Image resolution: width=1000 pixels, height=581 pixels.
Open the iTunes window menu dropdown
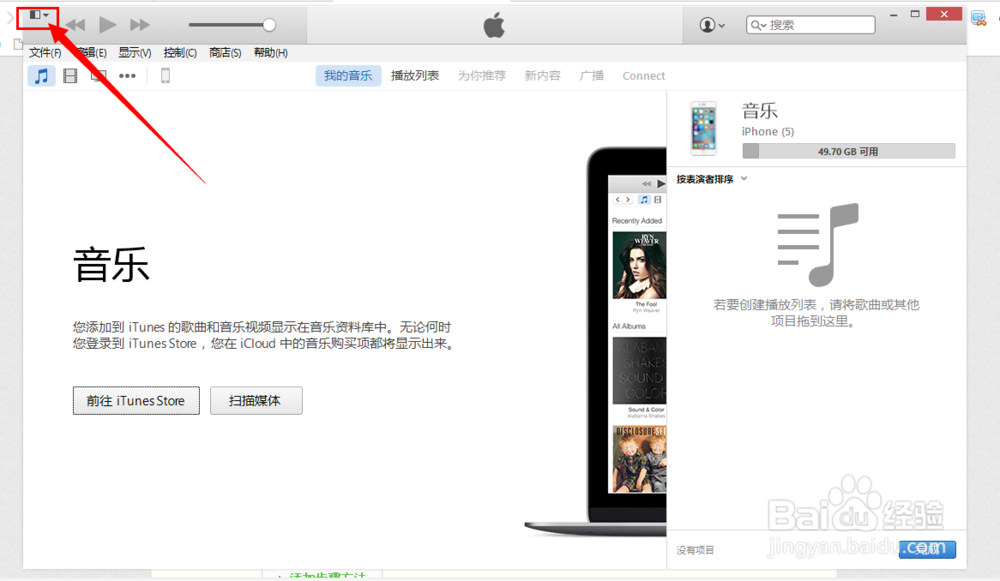[x=38, y=15]
